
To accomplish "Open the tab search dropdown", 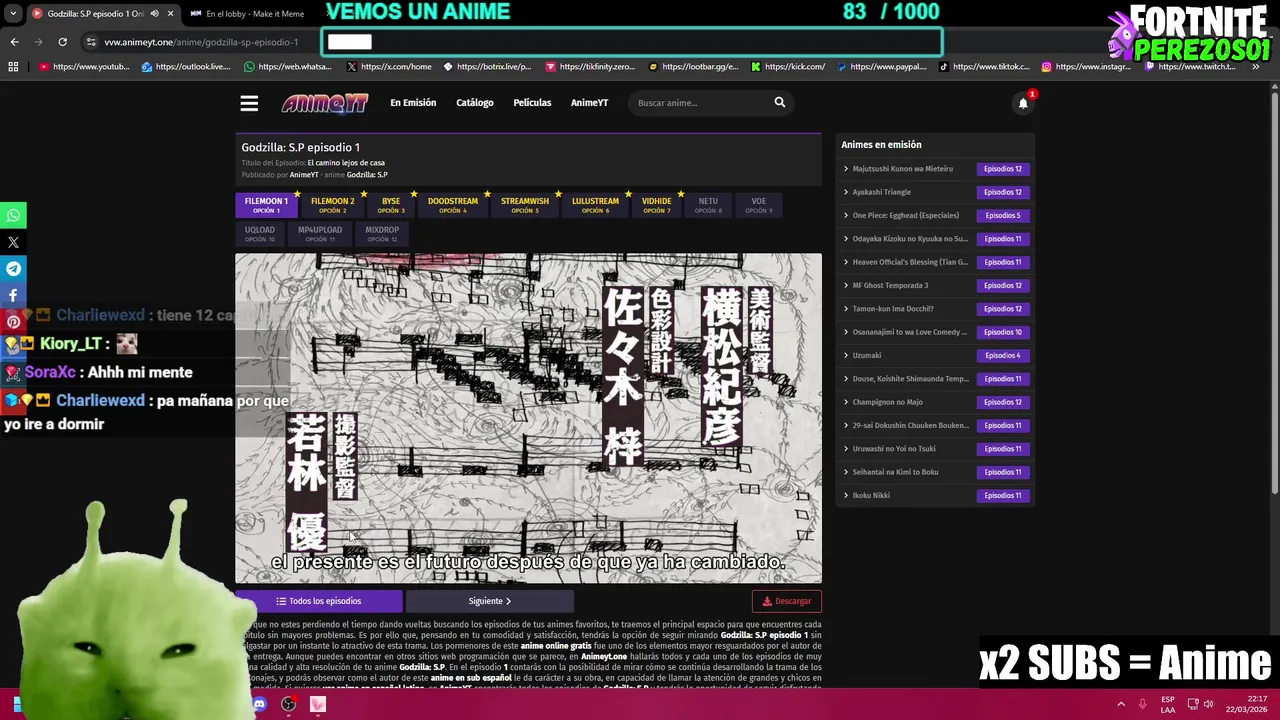I will click(13, 14).
